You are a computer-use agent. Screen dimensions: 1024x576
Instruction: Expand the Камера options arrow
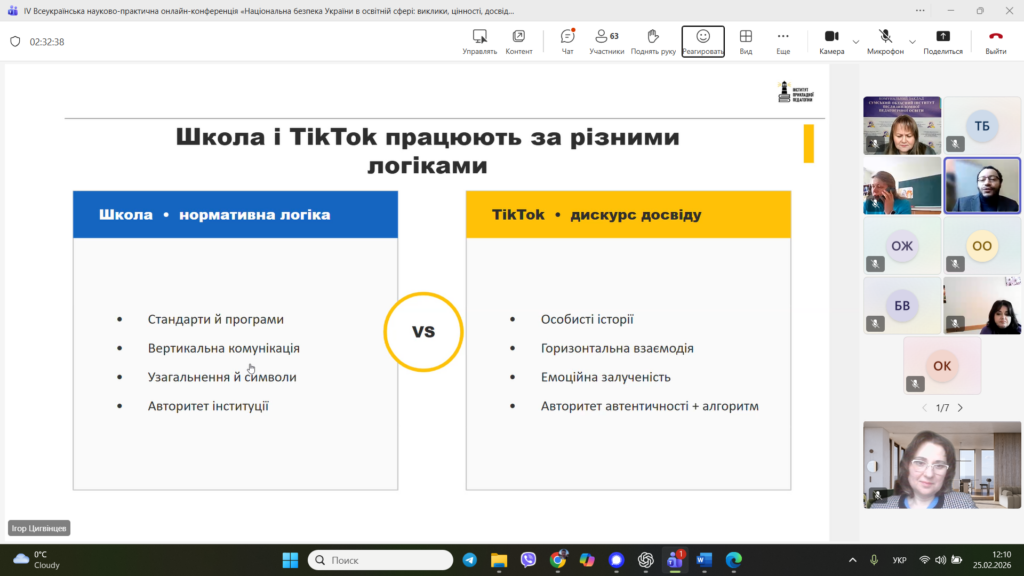coord(856,42)
